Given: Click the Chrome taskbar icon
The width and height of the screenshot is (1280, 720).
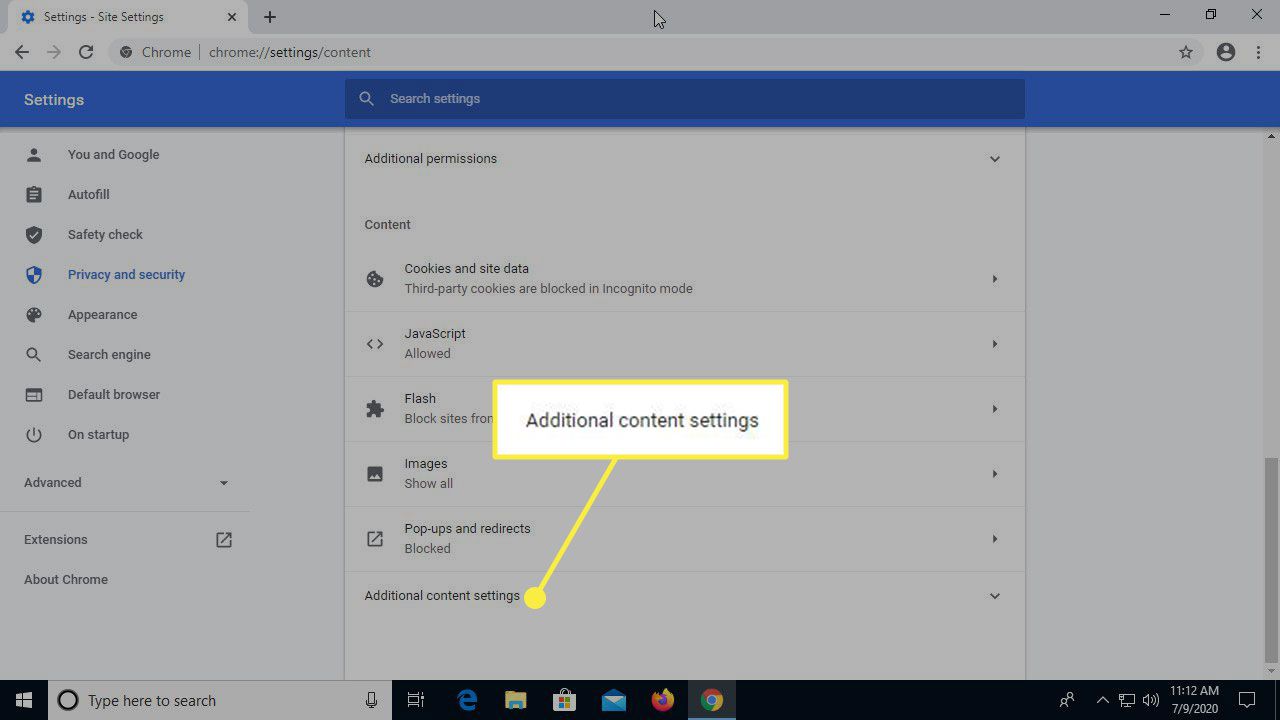Looking at the screenshot, I should [x=711, y=700].
